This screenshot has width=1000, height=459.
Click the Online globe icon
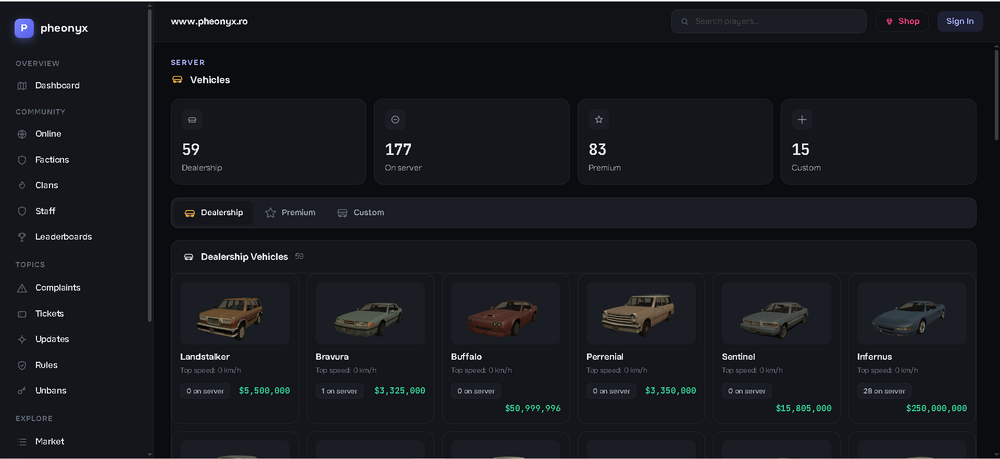point(22,134)
